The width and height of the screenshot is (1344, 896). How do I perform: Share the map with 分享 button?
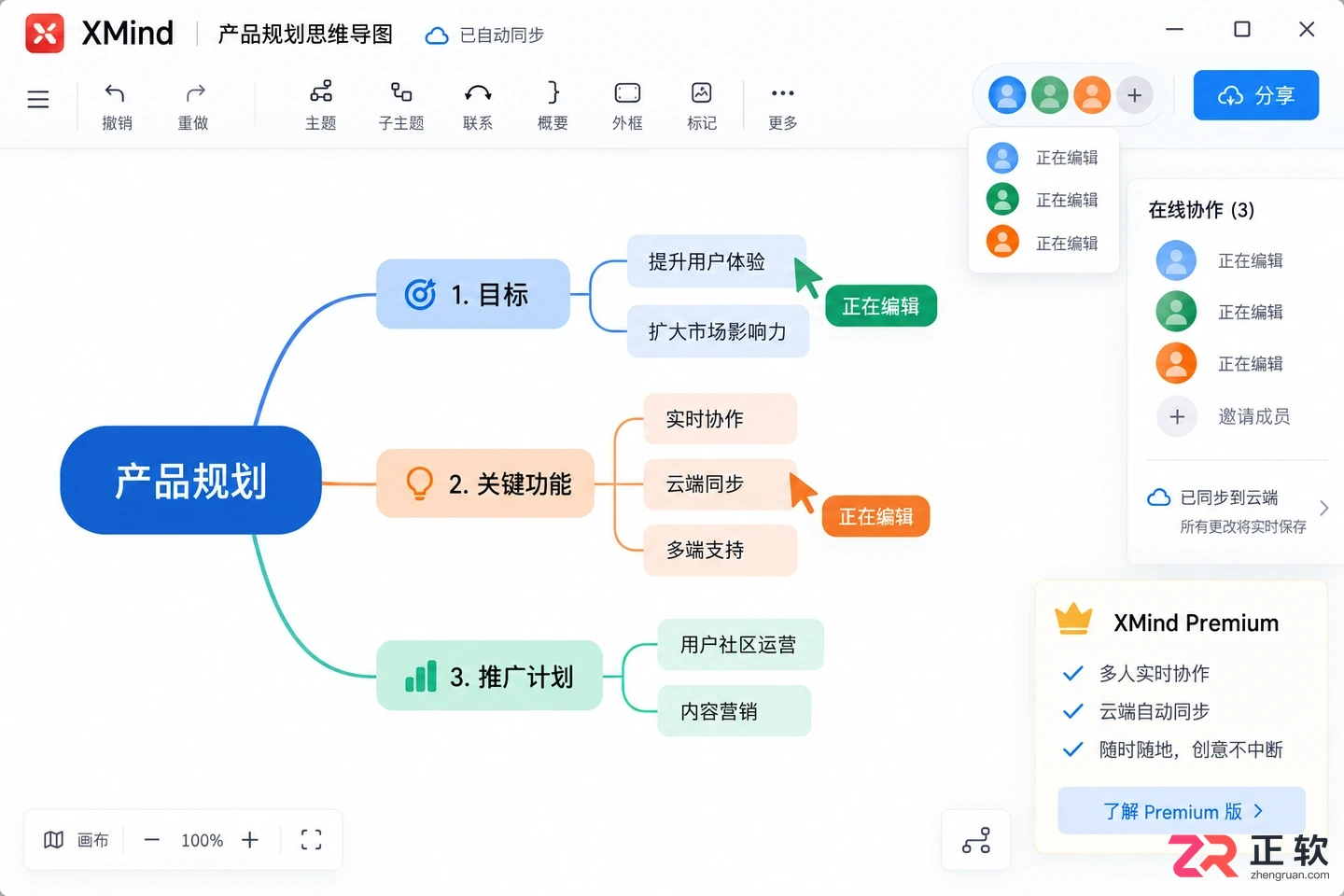(1256, 95)
